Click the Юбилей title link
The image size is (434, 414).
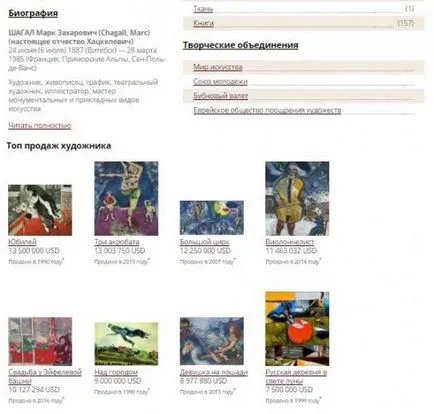point(22,242)
